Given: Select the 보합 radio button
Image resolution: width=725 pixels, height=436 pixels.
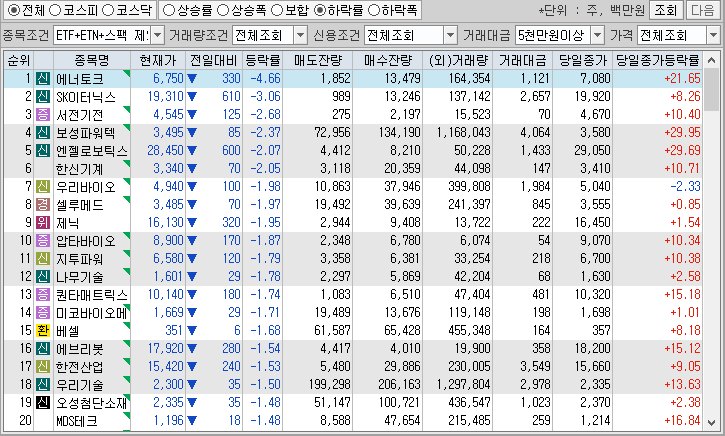Looking at the screenshot, I should coord(276,10).
